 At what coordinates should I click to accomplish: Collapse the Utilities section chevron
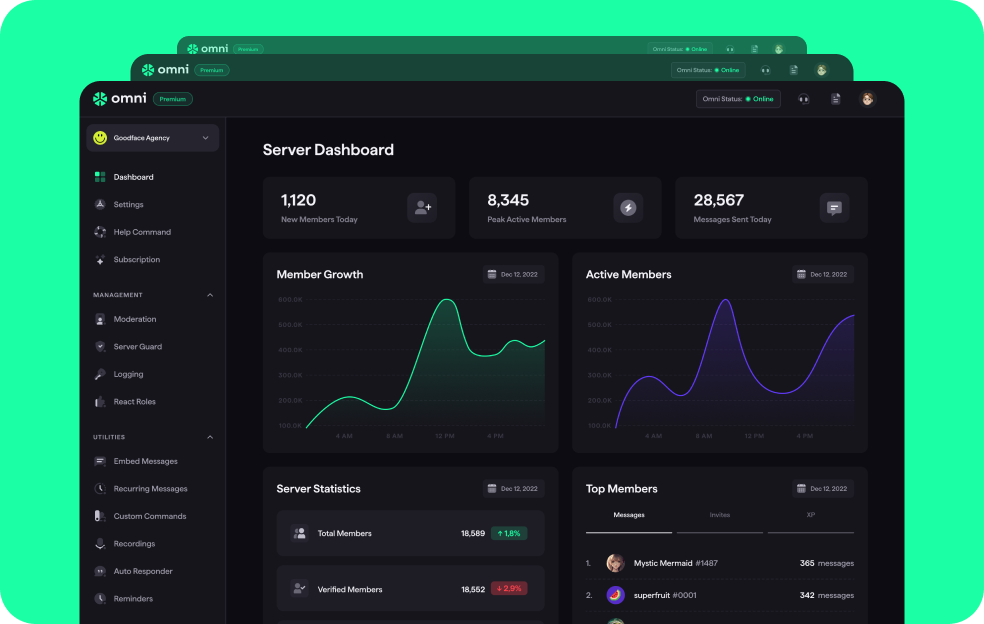coord(210,437)
